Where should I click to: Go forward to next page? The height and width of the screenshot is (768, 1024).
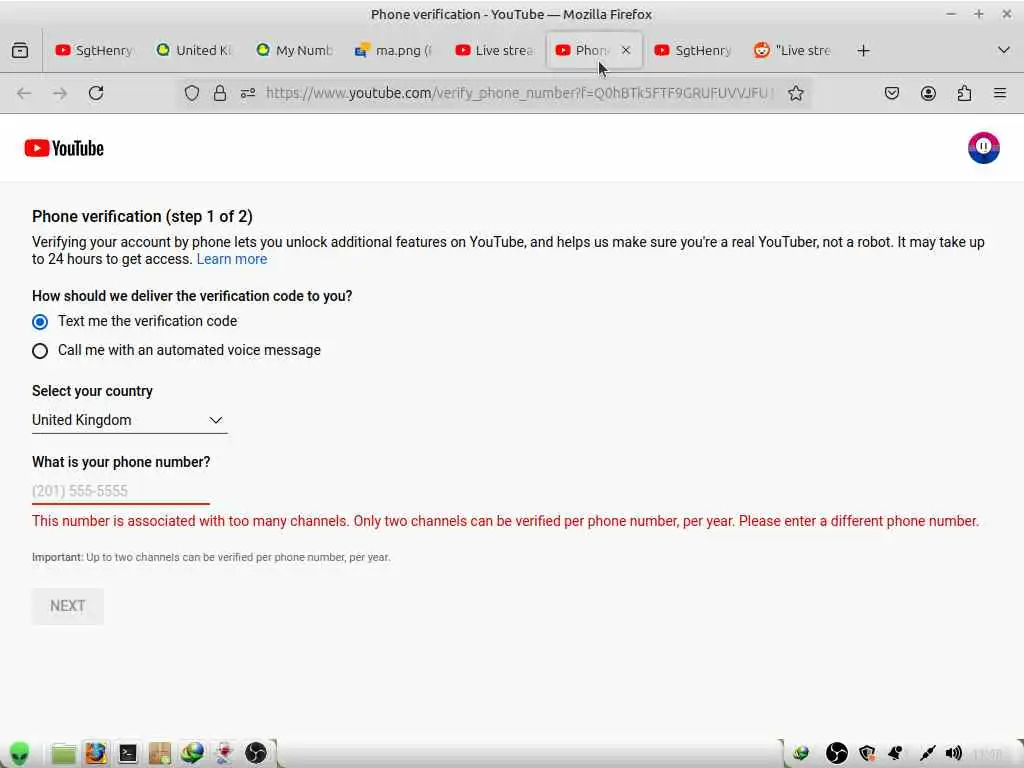coord(59,93)
